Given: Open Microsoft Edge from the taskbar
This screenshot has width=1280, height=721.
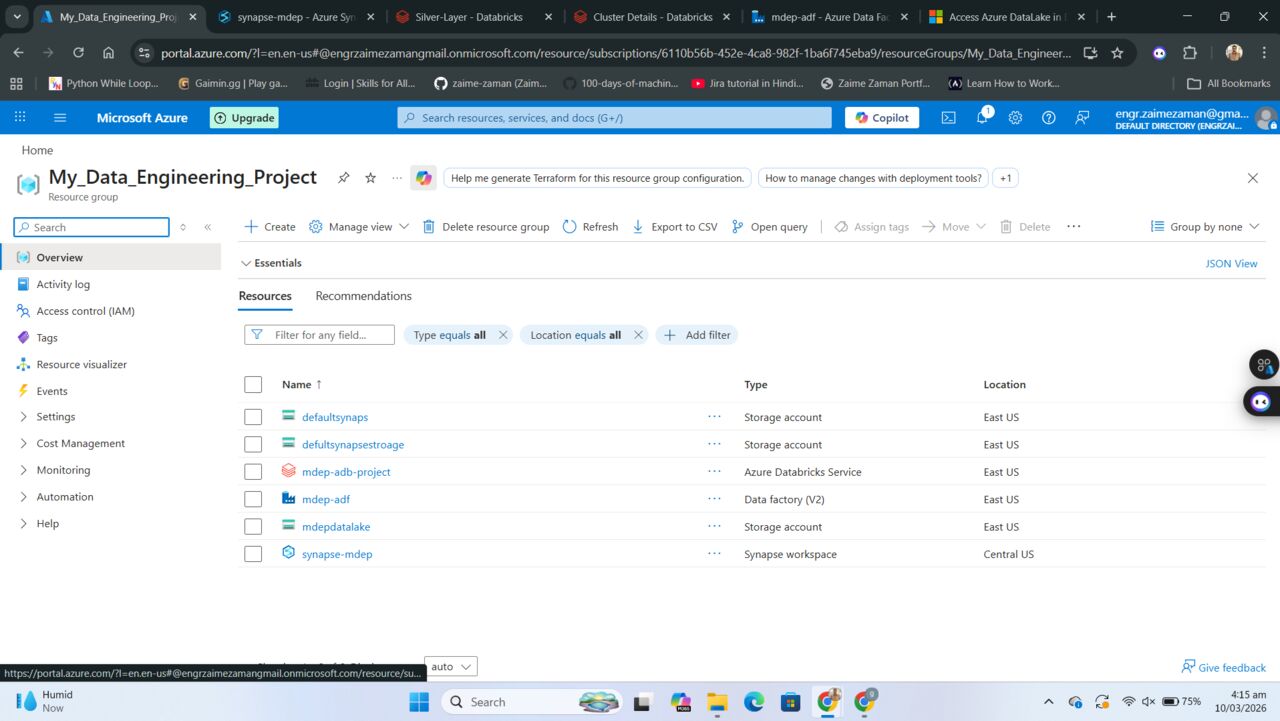Looking at the screenshot, I should (753, 701).
